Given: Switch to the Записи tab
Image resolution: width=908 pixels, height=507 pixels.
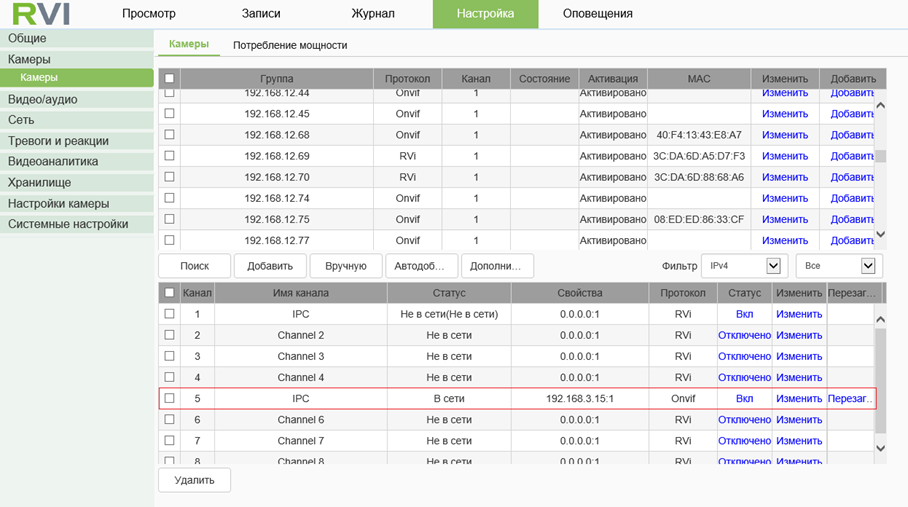Looking at the screenshot, I should tap(261, 14).
